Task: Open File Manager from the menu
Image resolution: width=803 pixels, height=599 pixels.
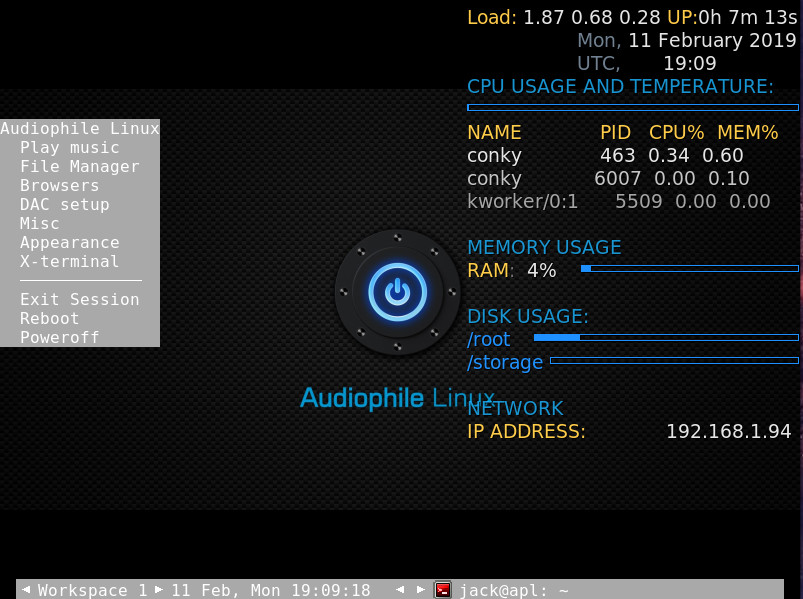Action: coord(79,167)
